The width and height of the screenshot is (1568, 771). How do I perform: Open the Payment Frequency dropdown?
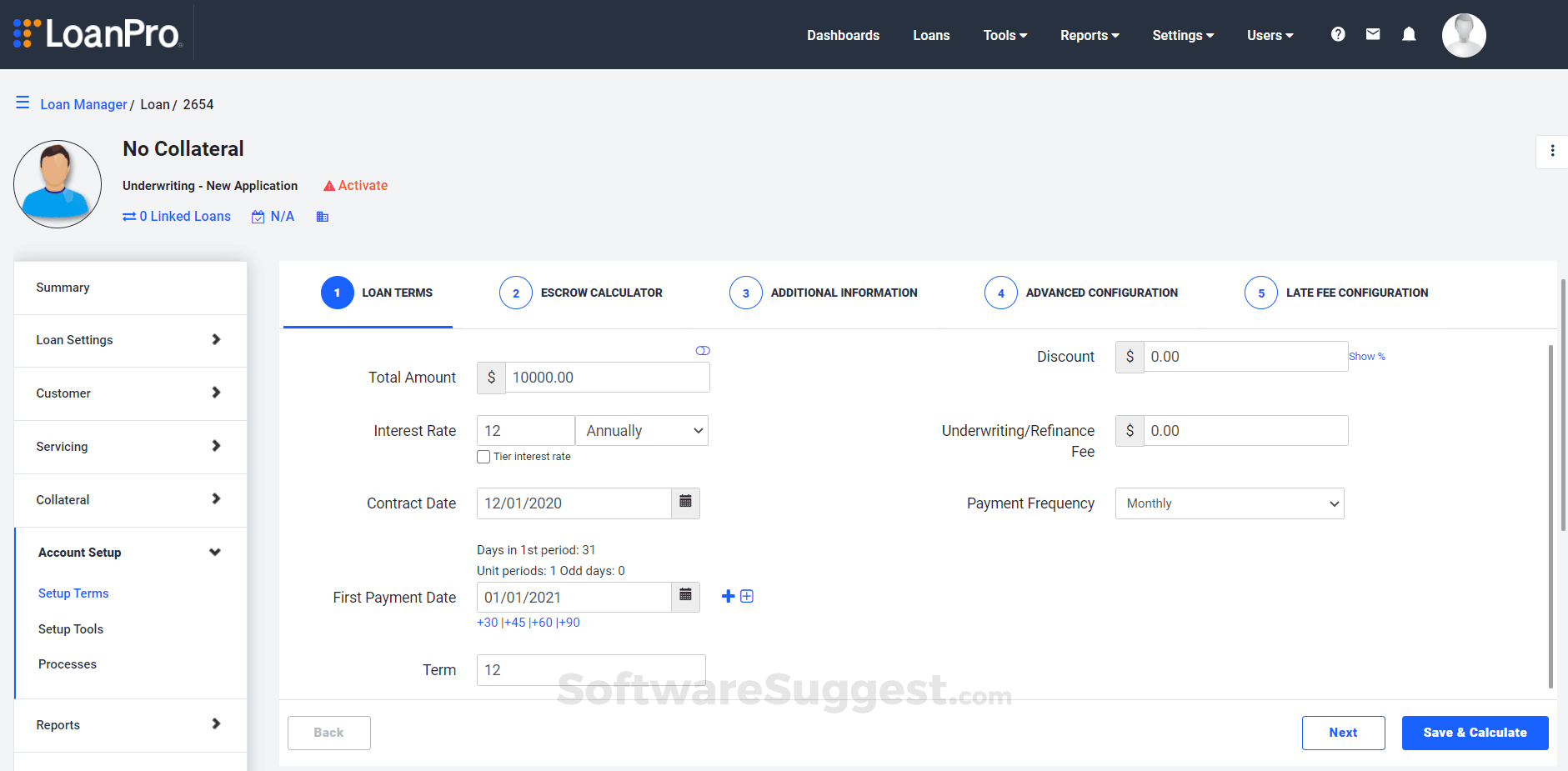pos(1229,503)
